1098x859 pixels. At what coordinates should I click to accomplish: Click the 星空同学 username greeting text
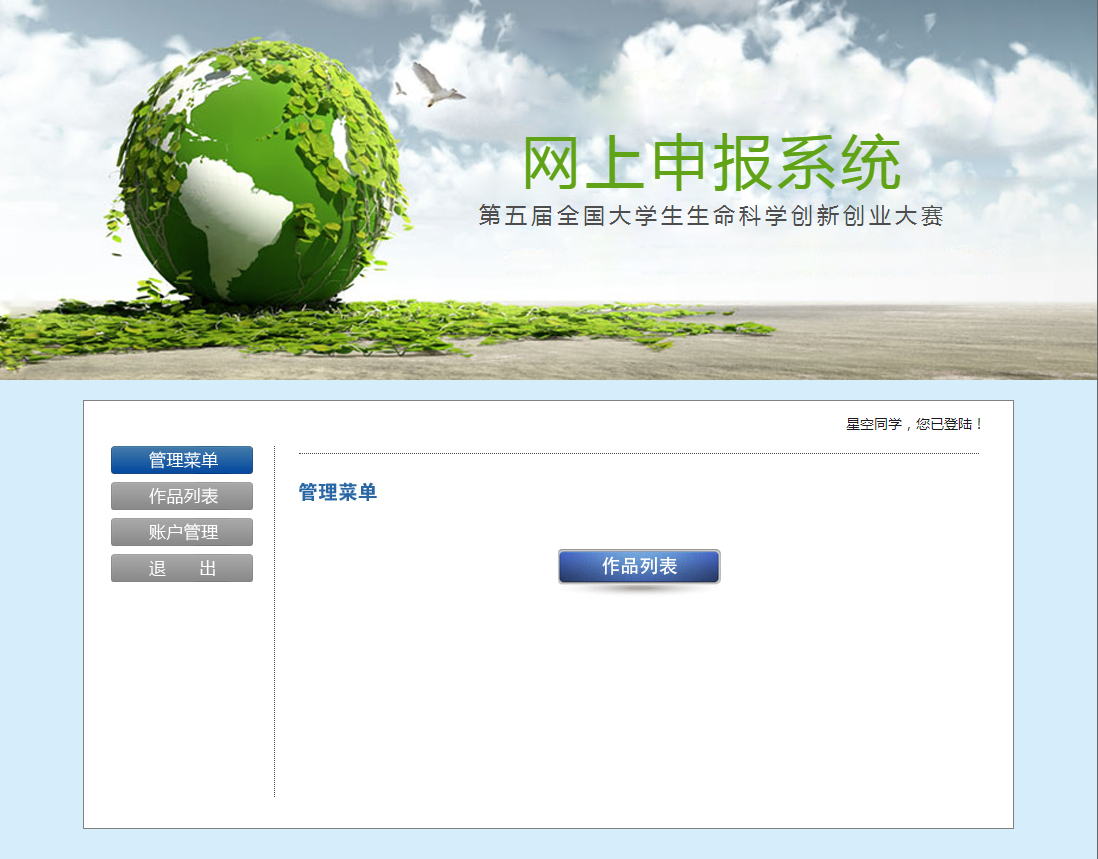click(873, 424)
